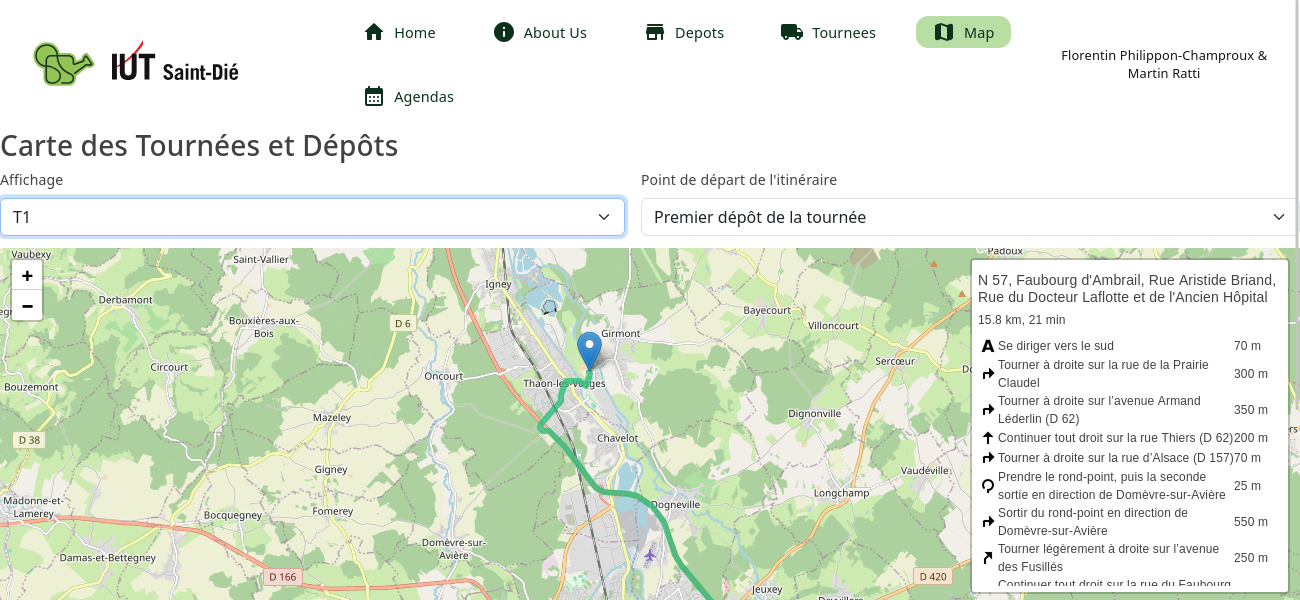Click the Depots store icon

655,32
